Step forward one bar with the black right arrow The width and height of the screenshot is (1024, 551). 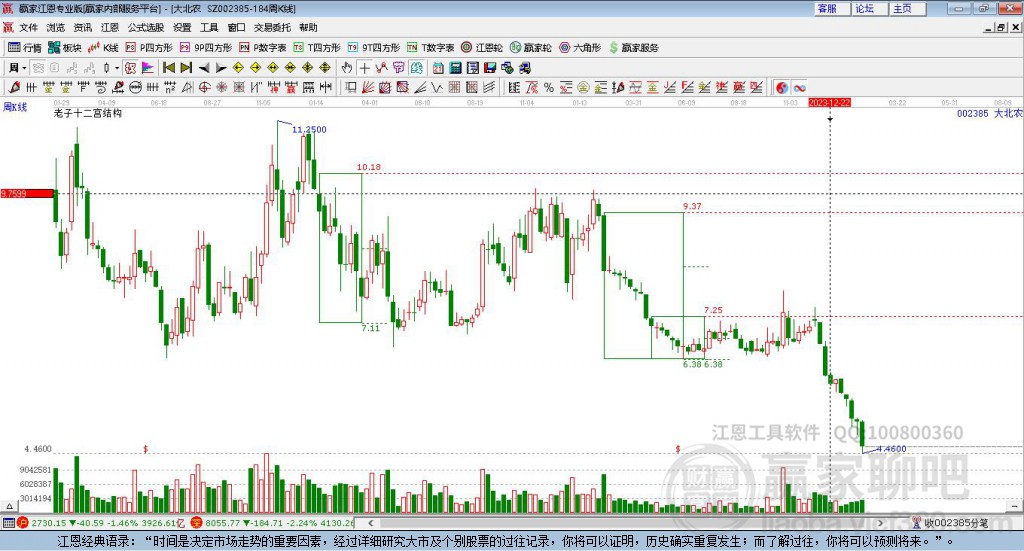(221, 68)
